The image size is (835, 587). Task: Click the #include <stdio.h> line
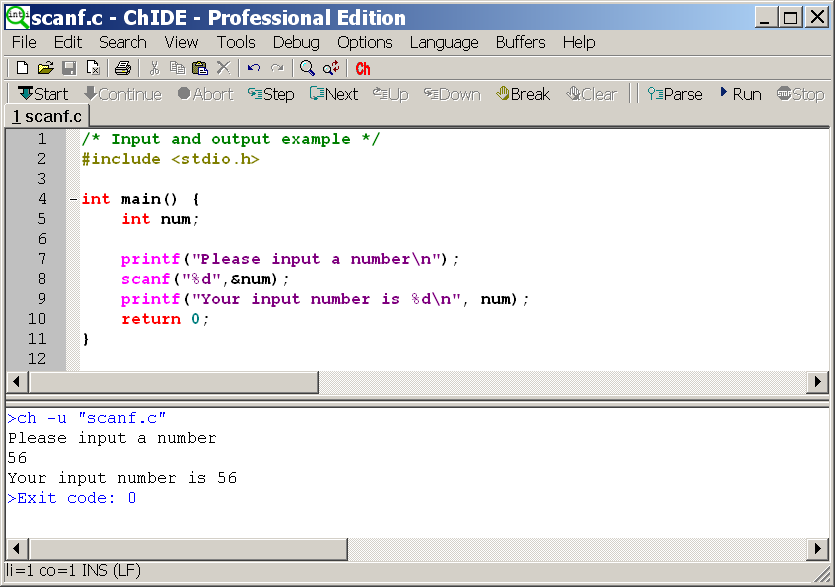point(170,159)
